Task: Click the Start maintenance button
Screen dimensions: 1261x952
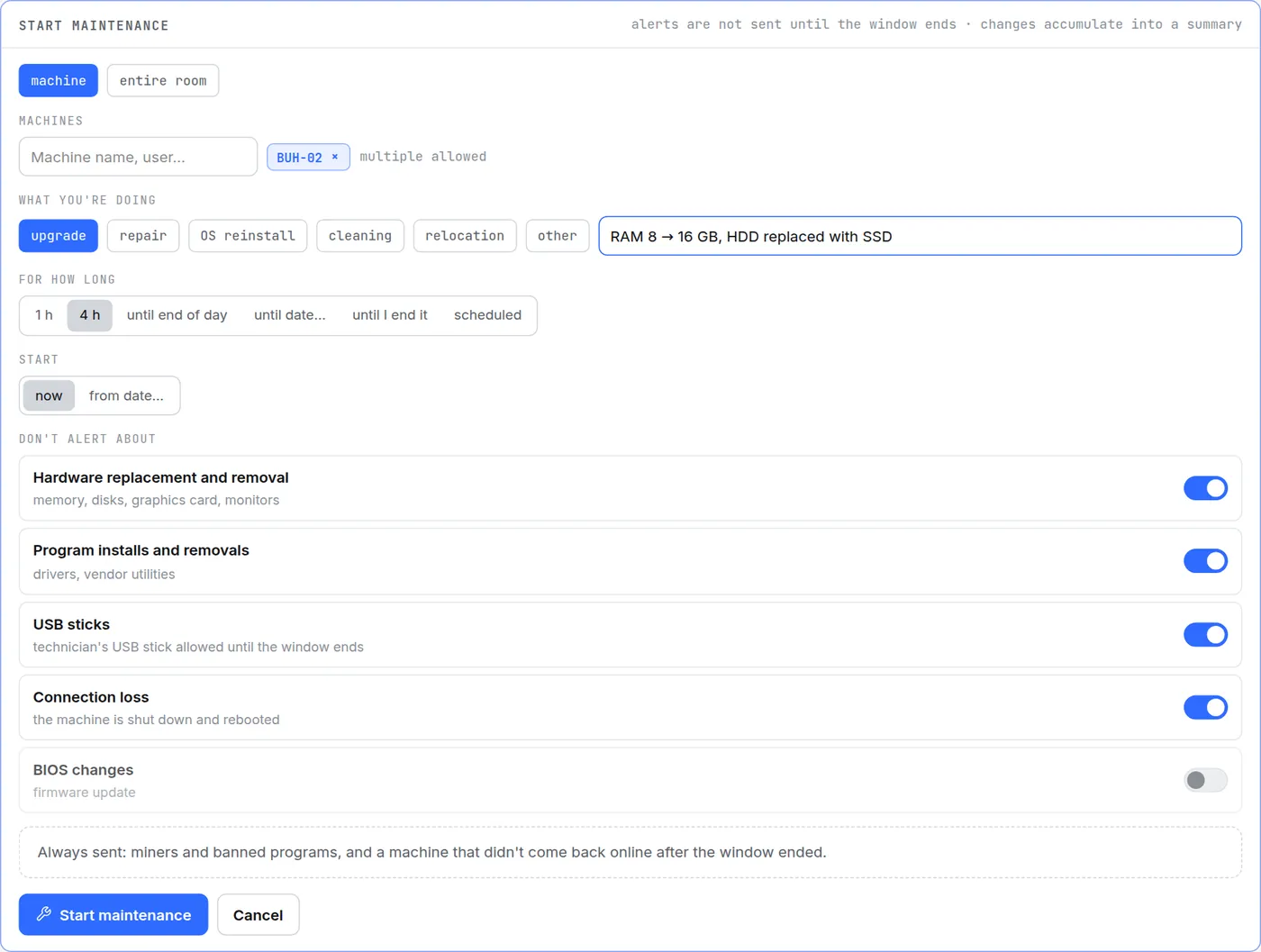Action: 113,915
